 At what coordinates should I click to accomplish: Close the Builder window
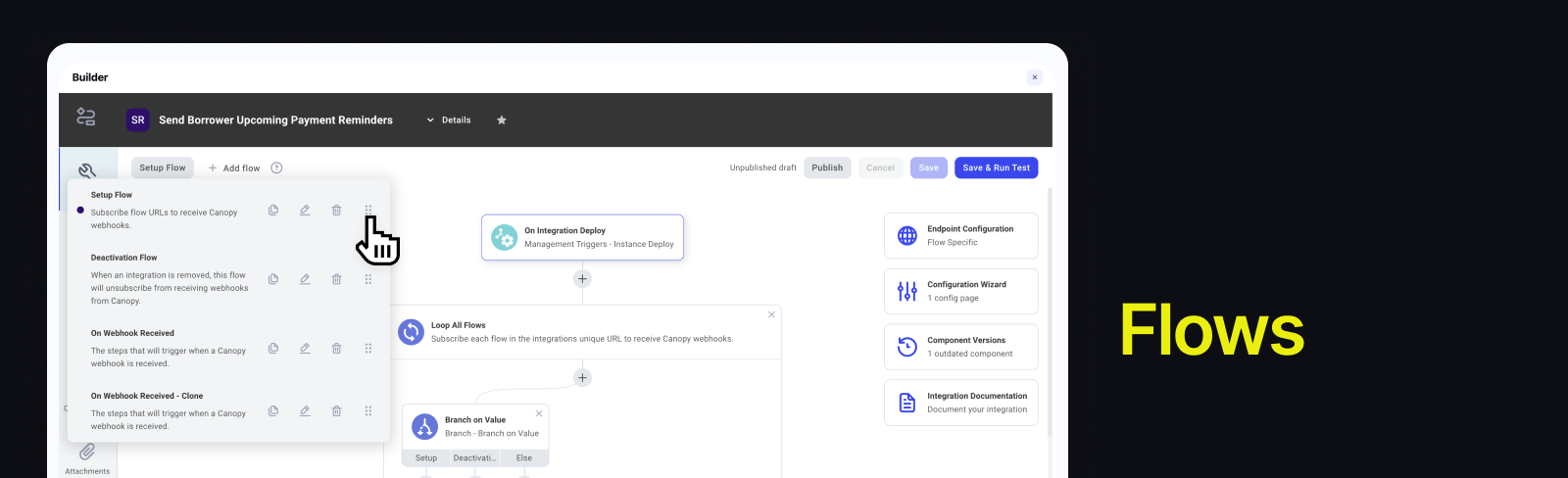[x=1034, y=77]
